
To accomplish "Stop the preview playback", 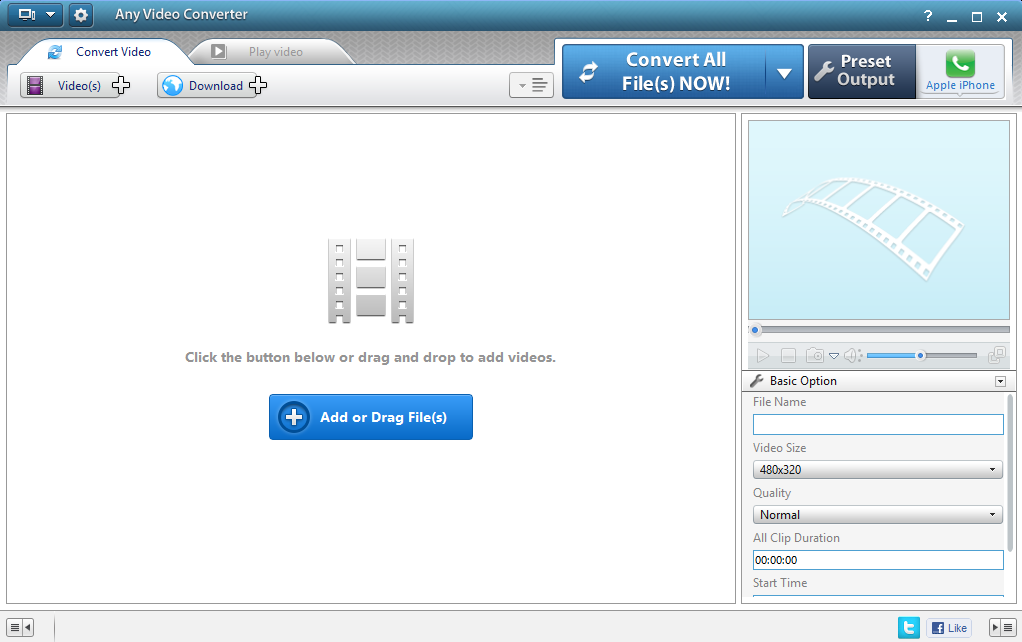I will [788, 356].
